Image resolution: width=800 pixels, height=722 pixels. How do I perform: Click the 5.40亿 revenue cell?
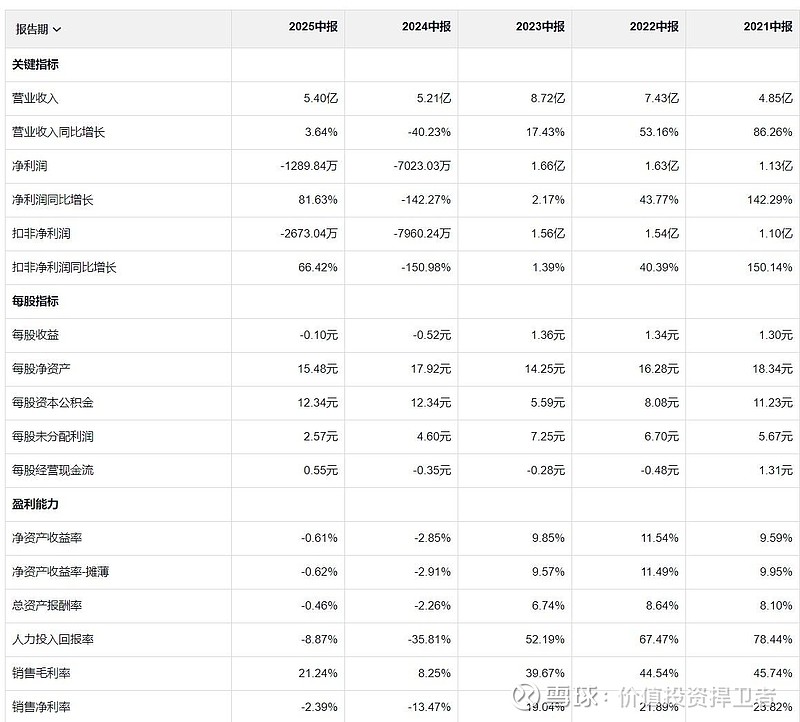click(x=320, y=98)
